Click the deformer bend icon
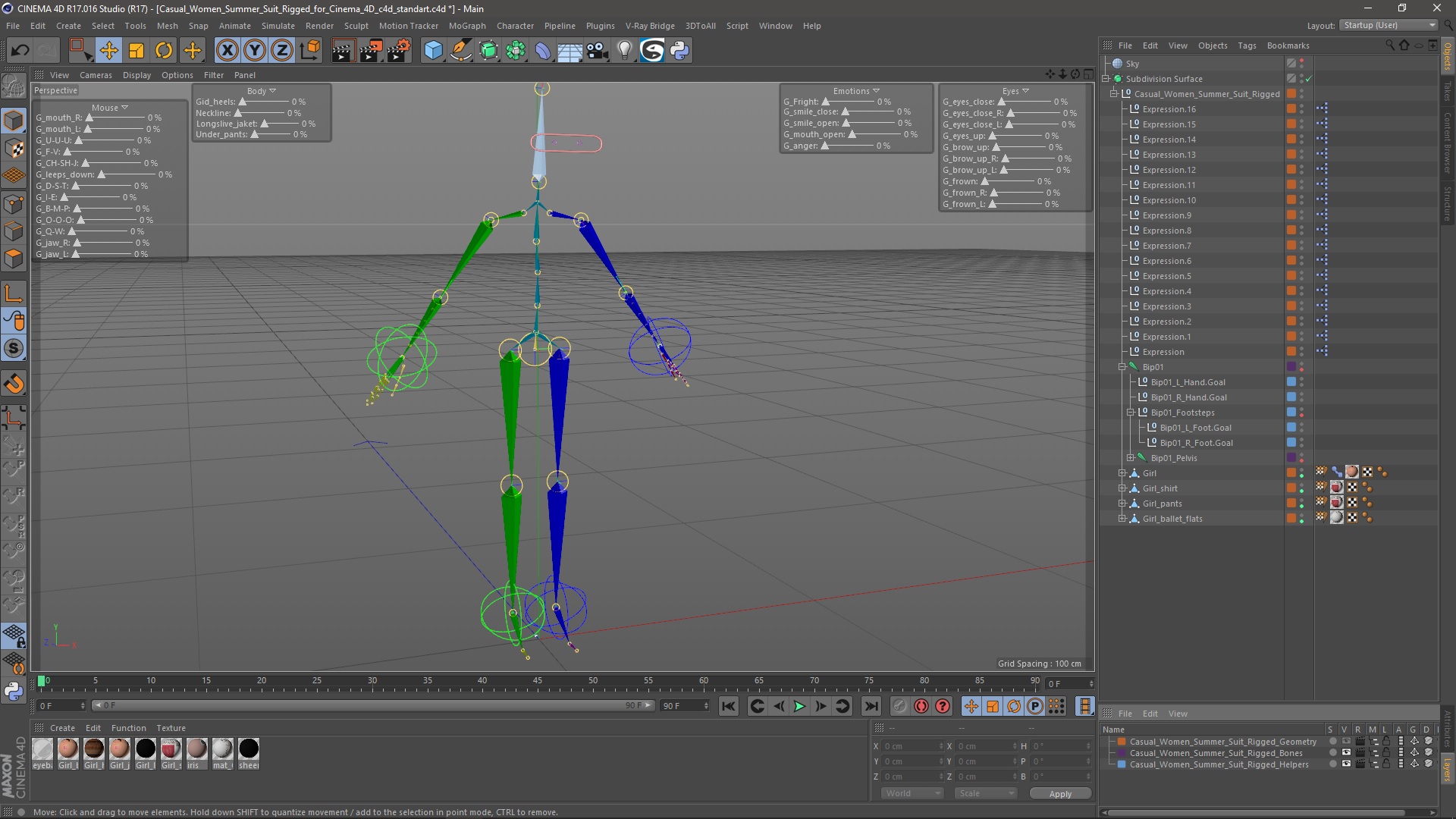This screenshot has width=1456, height=819. pos(543,51)
